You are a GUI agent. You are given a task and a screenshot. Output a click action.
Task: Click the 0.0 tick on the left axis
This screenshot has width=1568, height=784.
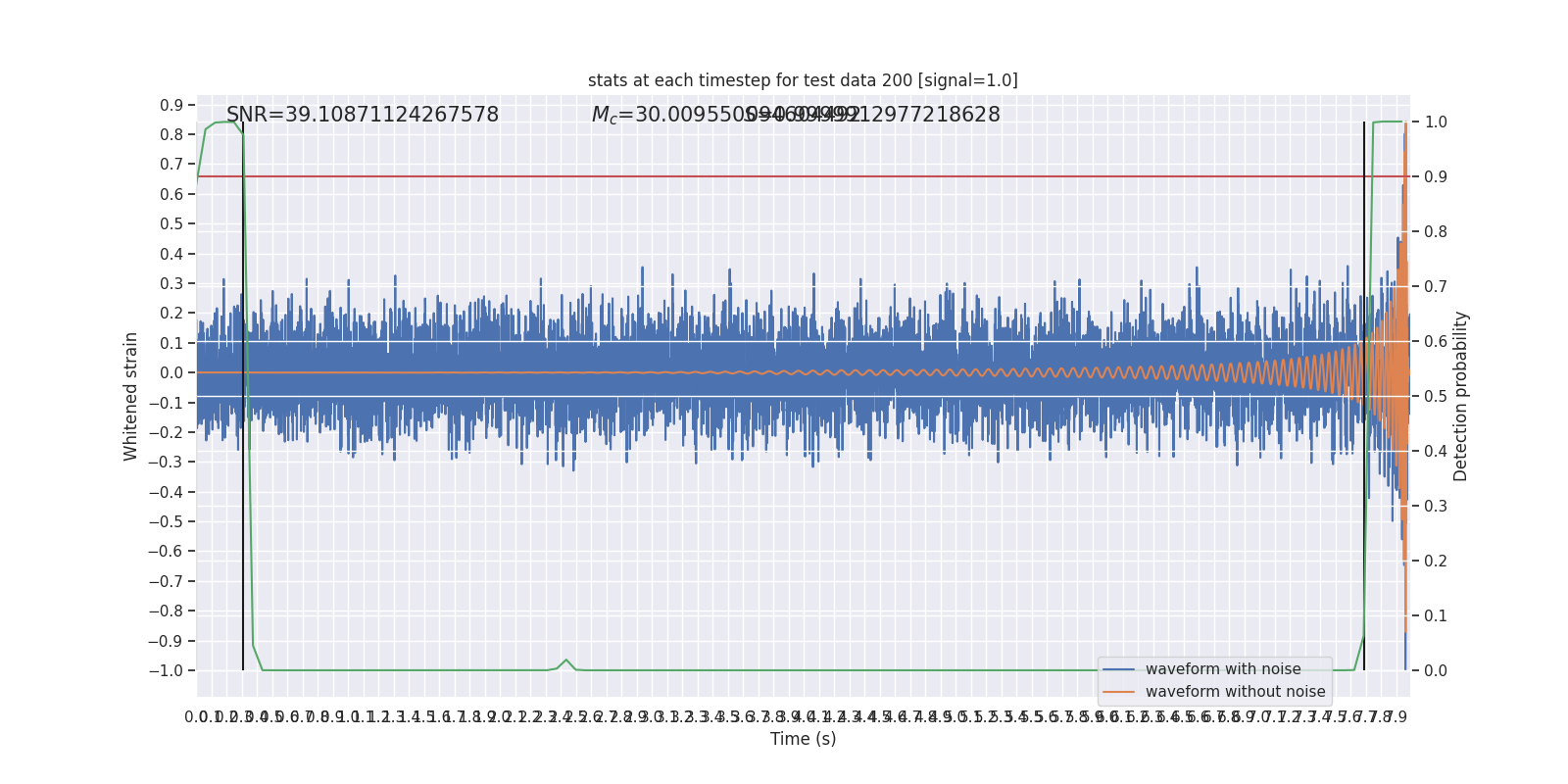171,372
